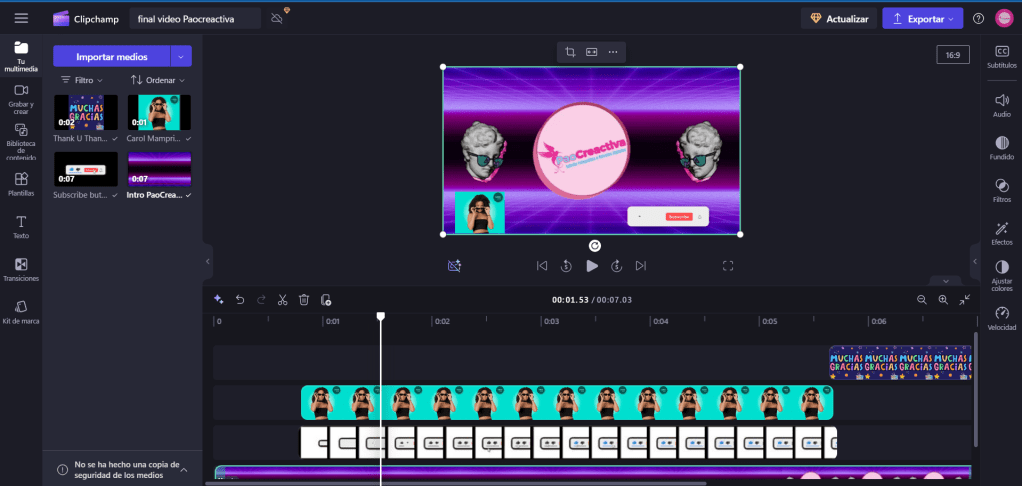Screen dimensions: 1022x486
Task: Switch to the Texto tab
Action: tap(21, 226)
